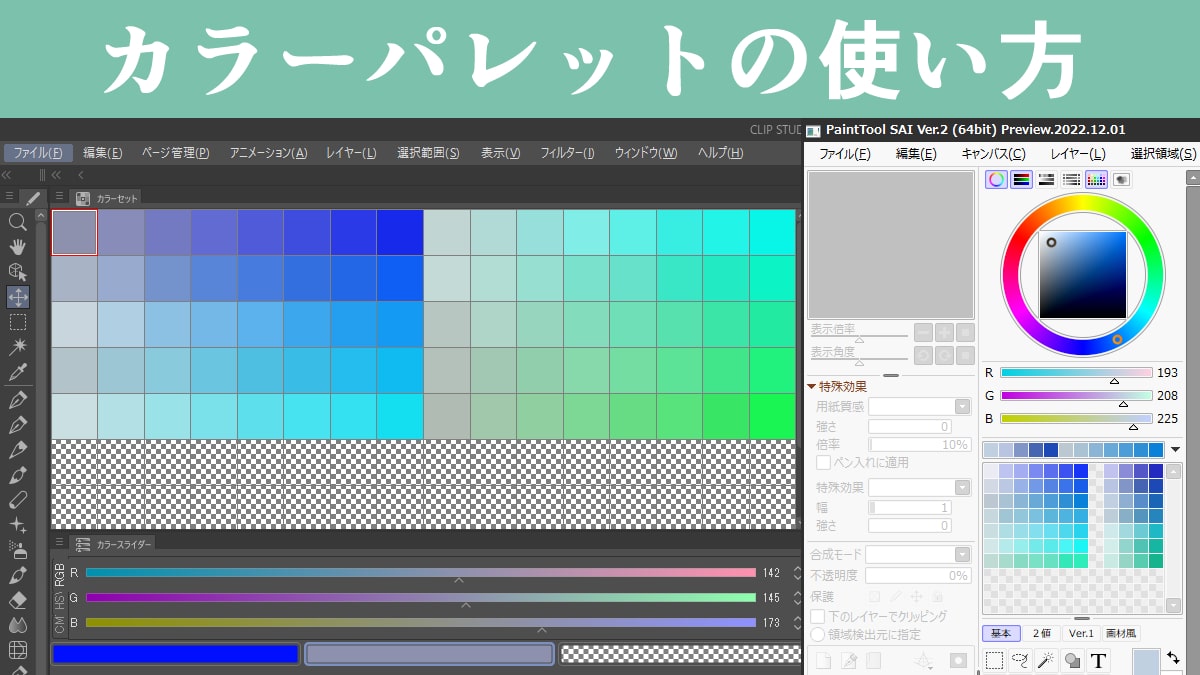Pick the bright green swatch in color set
The image size is (1200, 675).
point(772,416)
